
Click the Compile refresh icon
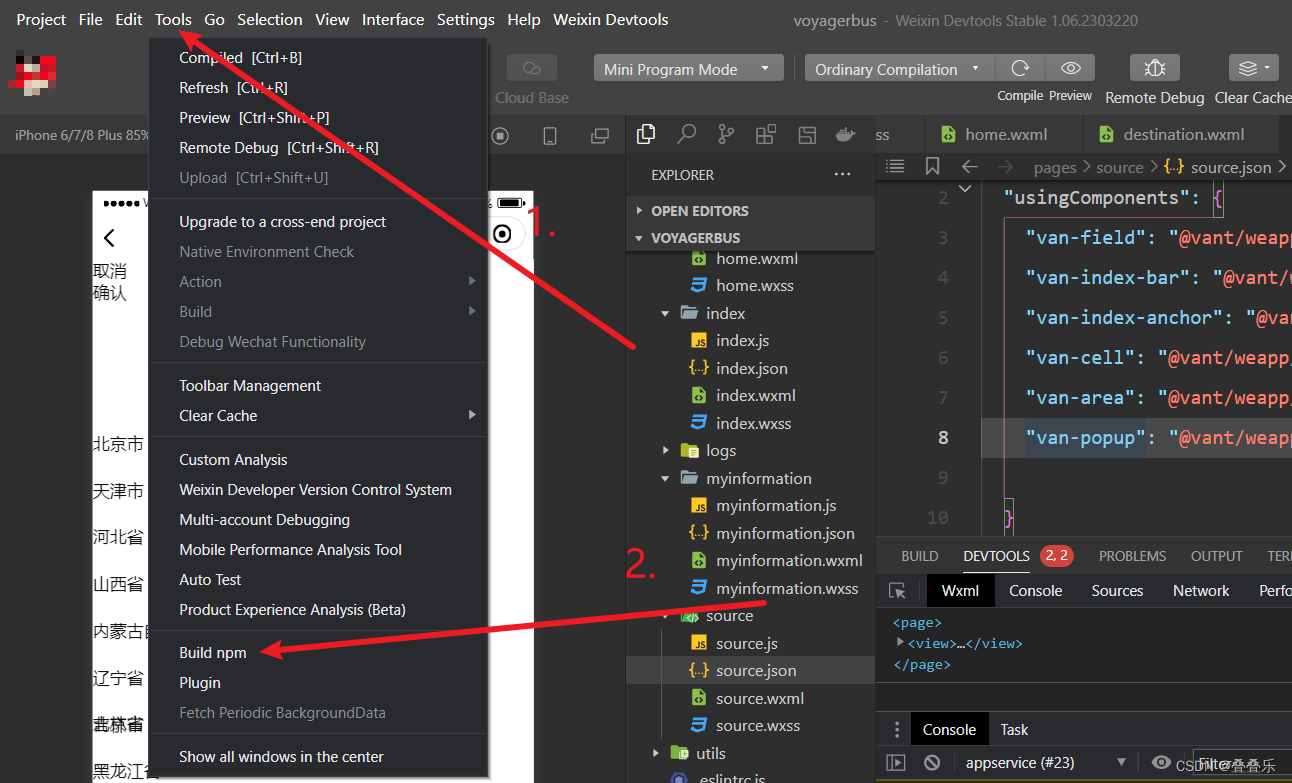tap(1020, 68)
